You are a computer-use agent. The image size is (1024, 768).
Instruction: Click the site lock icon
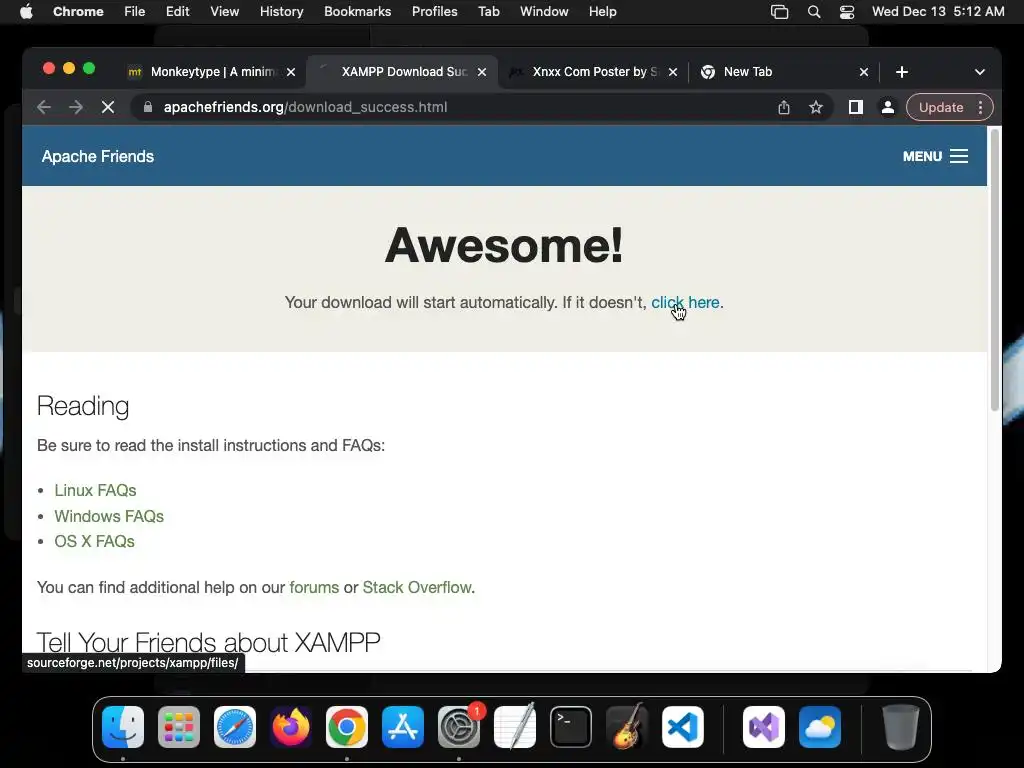click(148, 107)
